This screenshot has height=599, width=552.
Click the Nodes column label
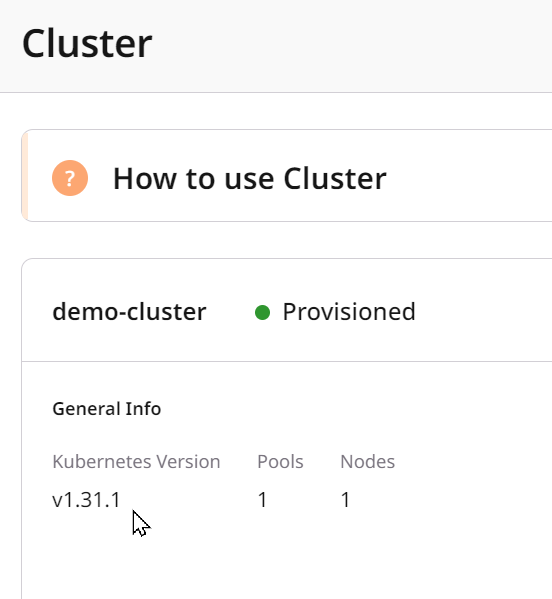coord(367,461)
